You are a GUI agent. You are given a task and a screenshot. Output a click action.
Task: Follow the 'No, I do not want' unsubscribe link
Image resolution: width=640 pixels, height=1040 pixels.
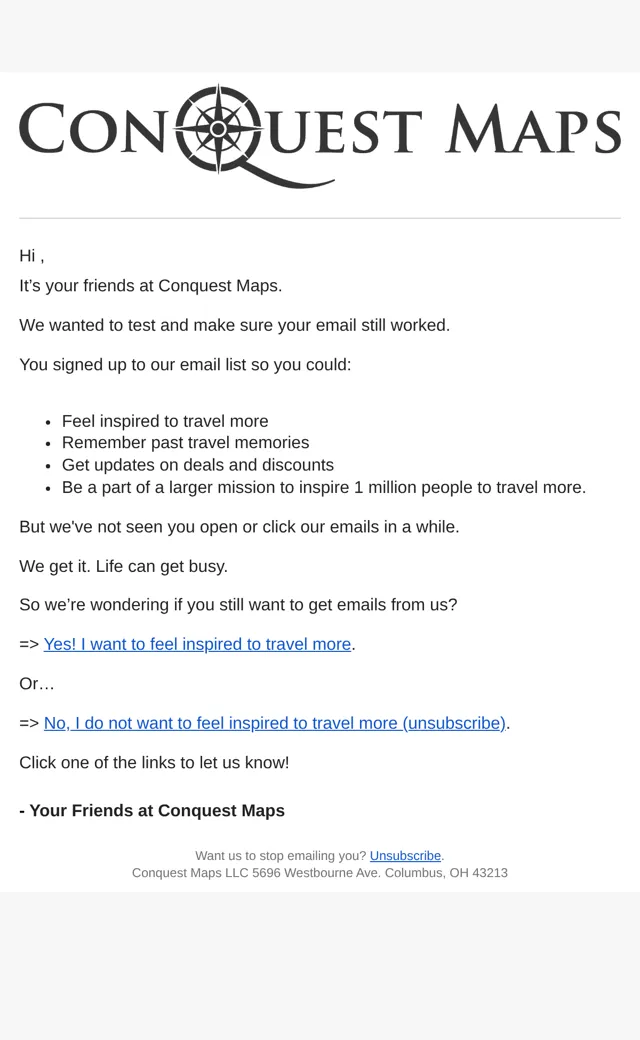275,723
